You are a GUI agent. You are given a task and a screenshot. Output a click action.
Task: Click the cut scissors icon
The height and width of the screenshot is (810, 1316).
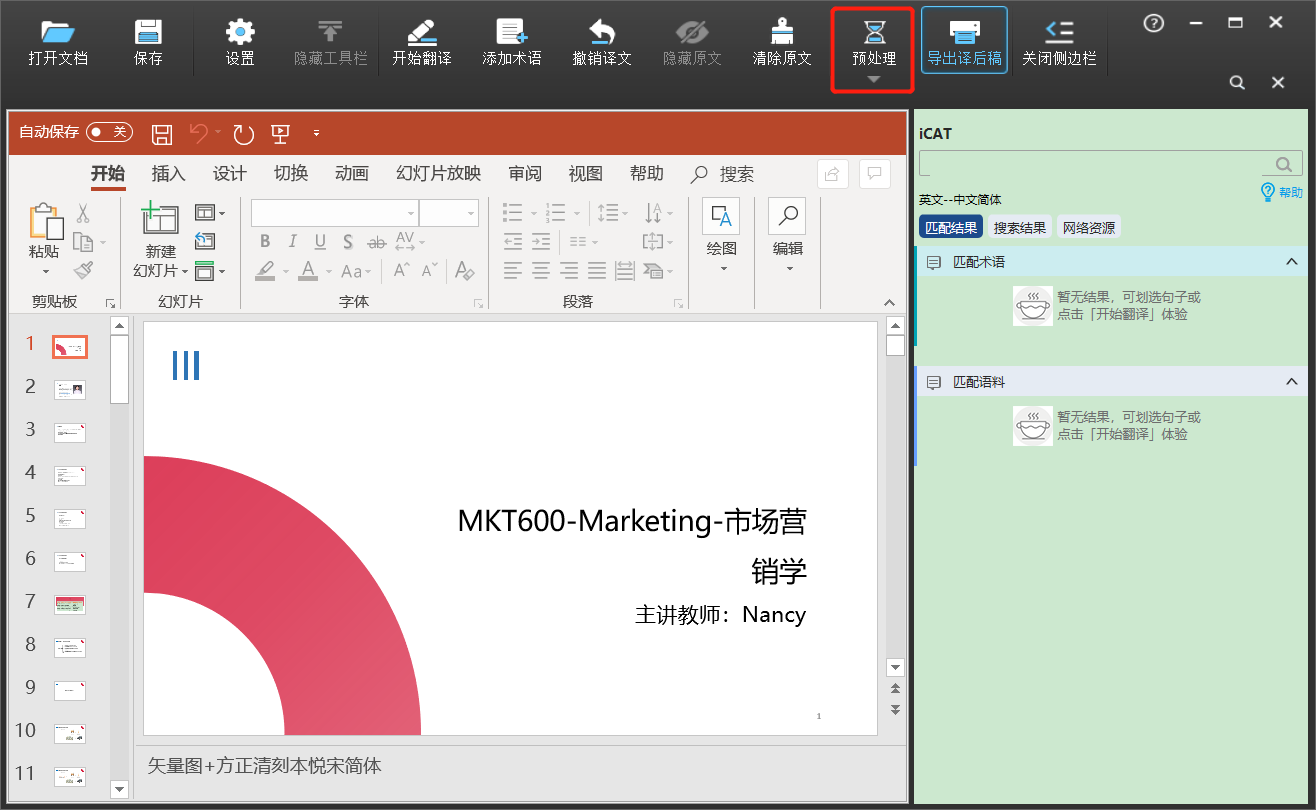[83, 214]
